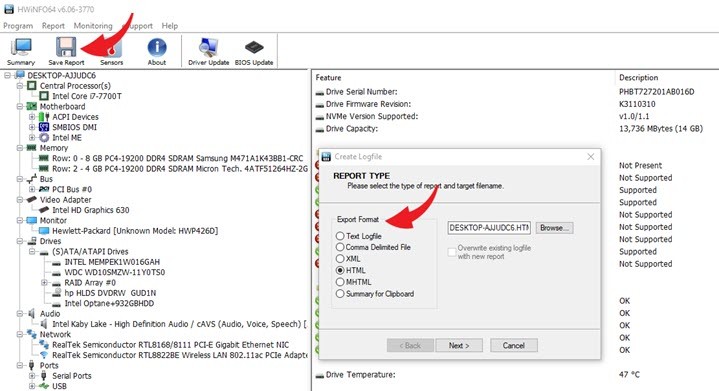Click Cancel in Create Logfile dialog
Image resolution: width=719 pixels, height=391 pixels.
click(514, 345)
